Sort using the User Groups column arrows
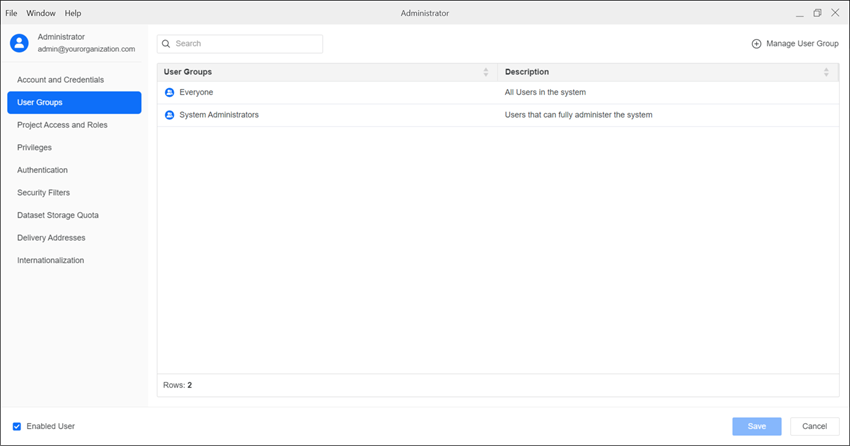 (486, 72)
